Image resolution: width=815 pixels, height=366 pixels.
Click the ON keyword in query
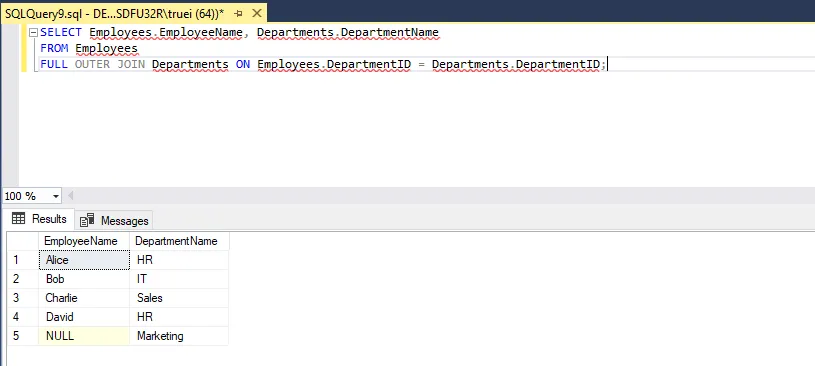tap(243, 64)
